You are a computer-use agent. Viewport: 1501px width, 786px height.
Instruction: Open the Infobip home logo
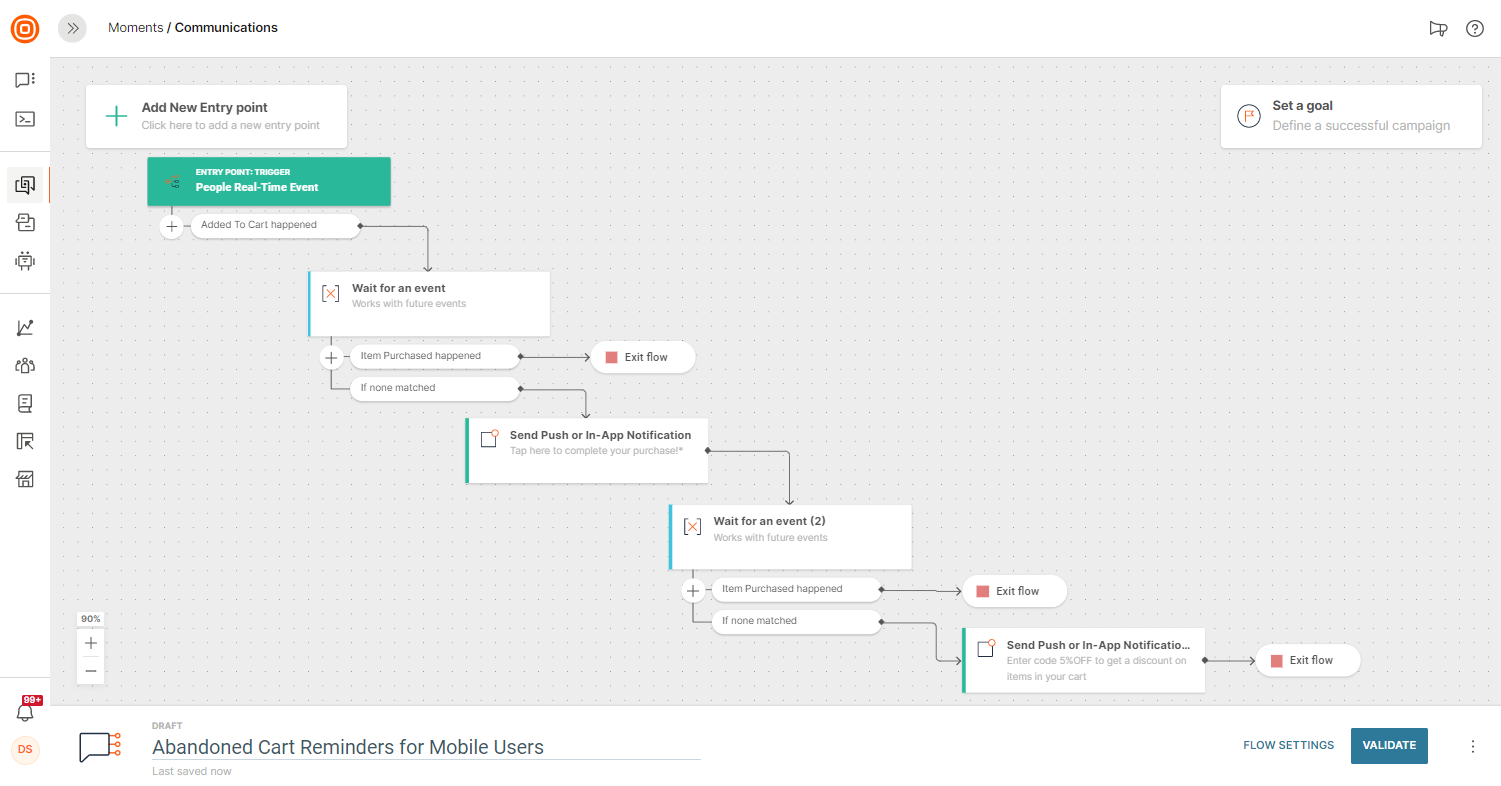pyautogui.click(x=25, y=28)
